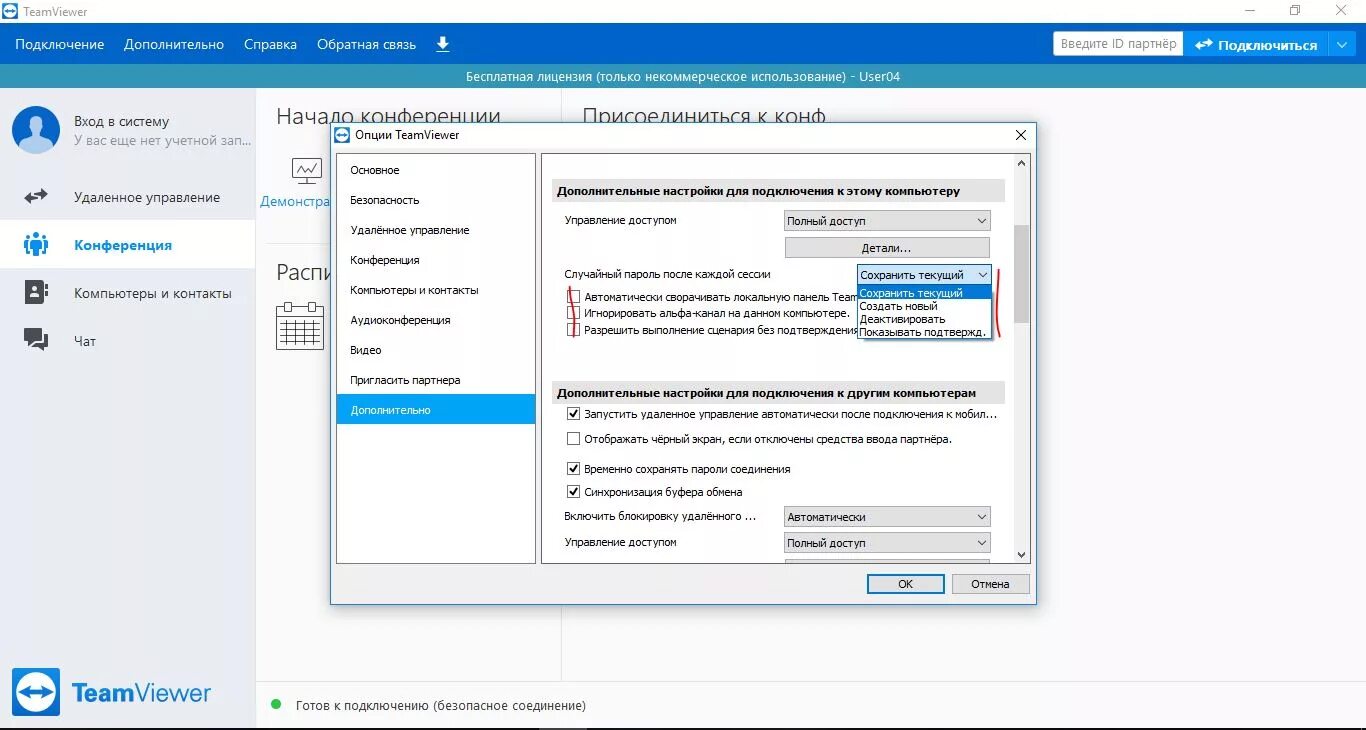
Task: Confirm options with OK button
Action: click(x=906, y=584)
